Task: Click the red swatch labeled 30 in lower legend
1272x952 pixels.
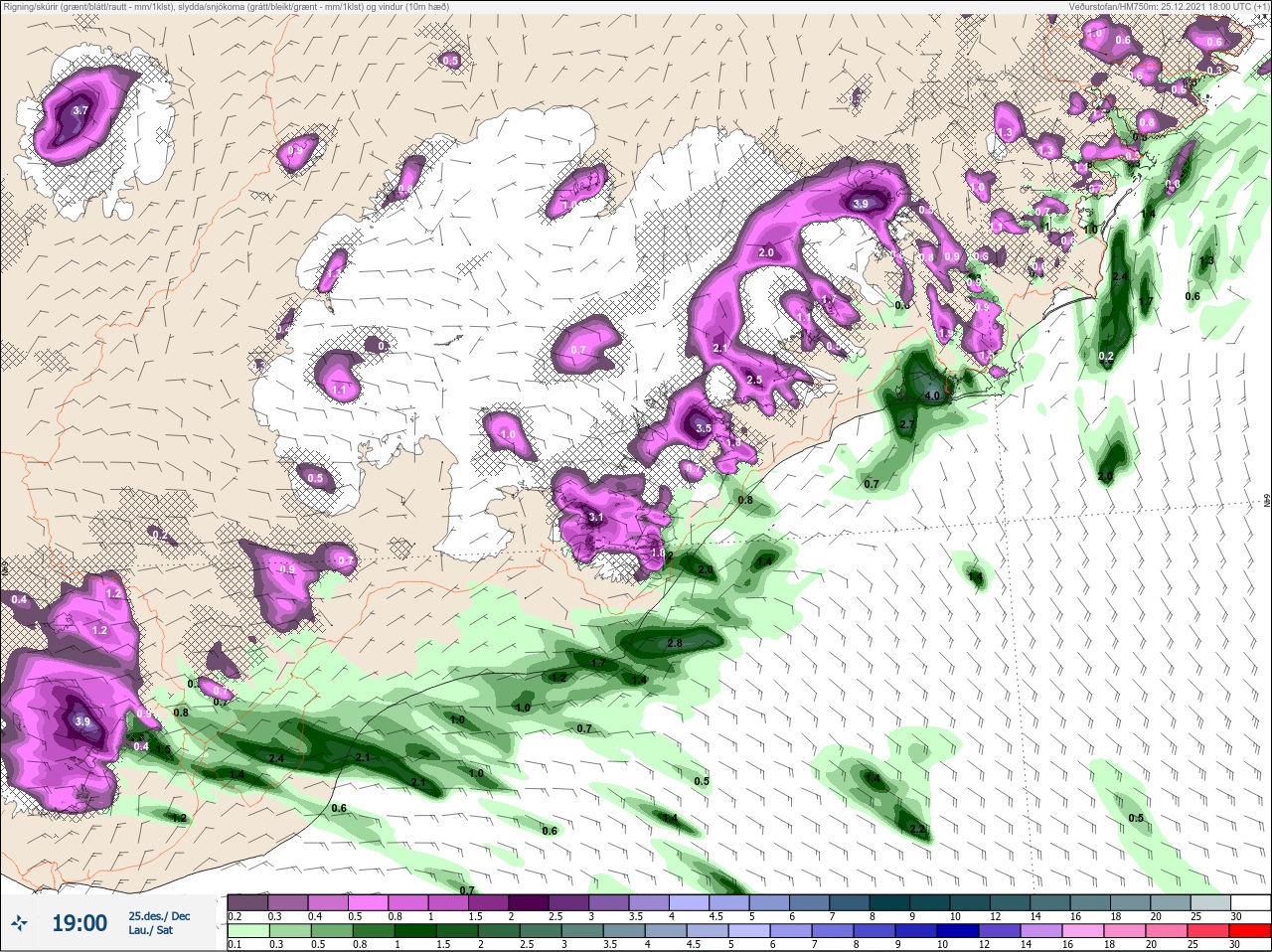Action: point(1250,930)
